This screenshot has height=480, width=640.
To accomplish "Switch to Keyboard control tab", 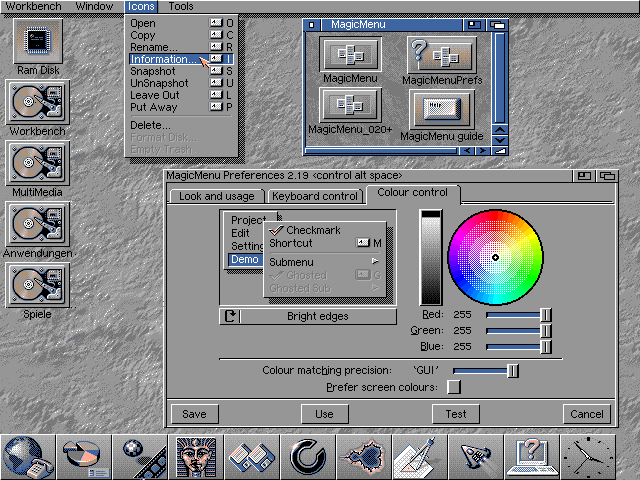I will [315, 196].
